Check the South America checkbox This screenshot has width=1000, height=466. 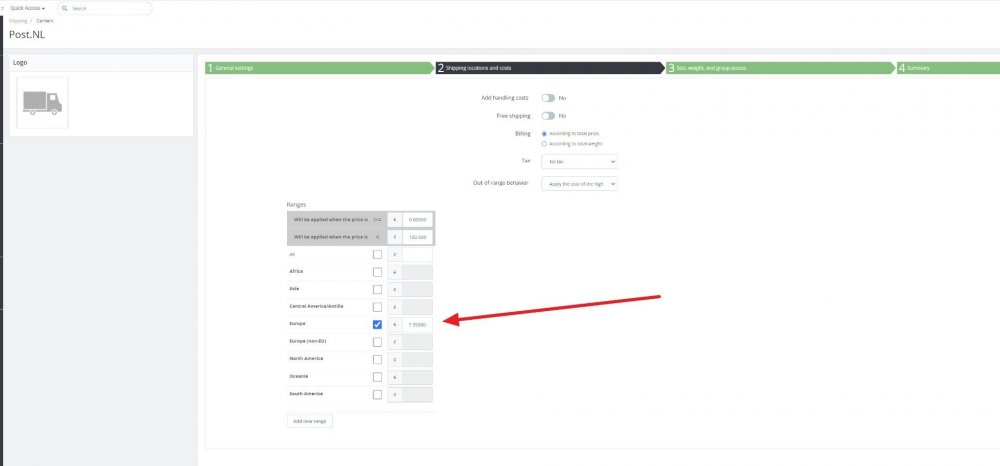coord(378,395)
